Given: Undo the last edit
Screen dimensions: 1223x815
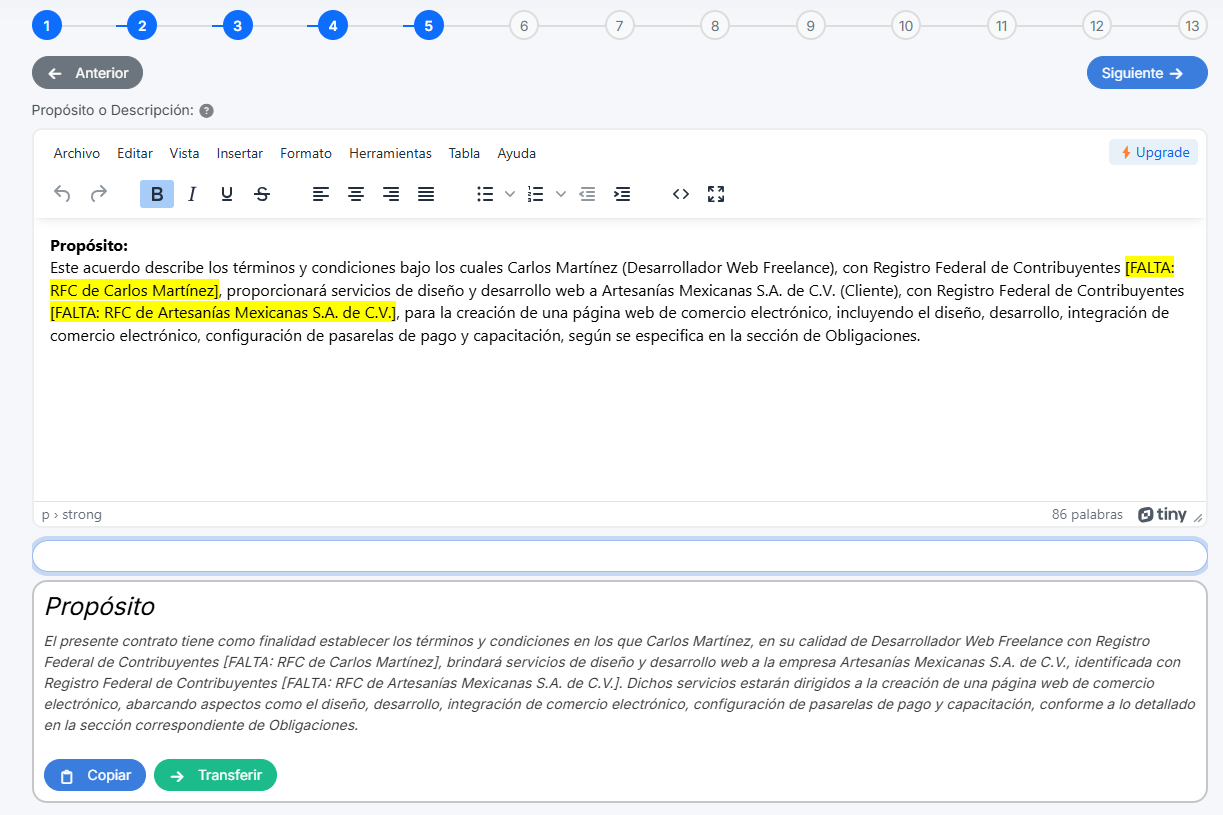Looking at the screenshot, I should point(62,194).
